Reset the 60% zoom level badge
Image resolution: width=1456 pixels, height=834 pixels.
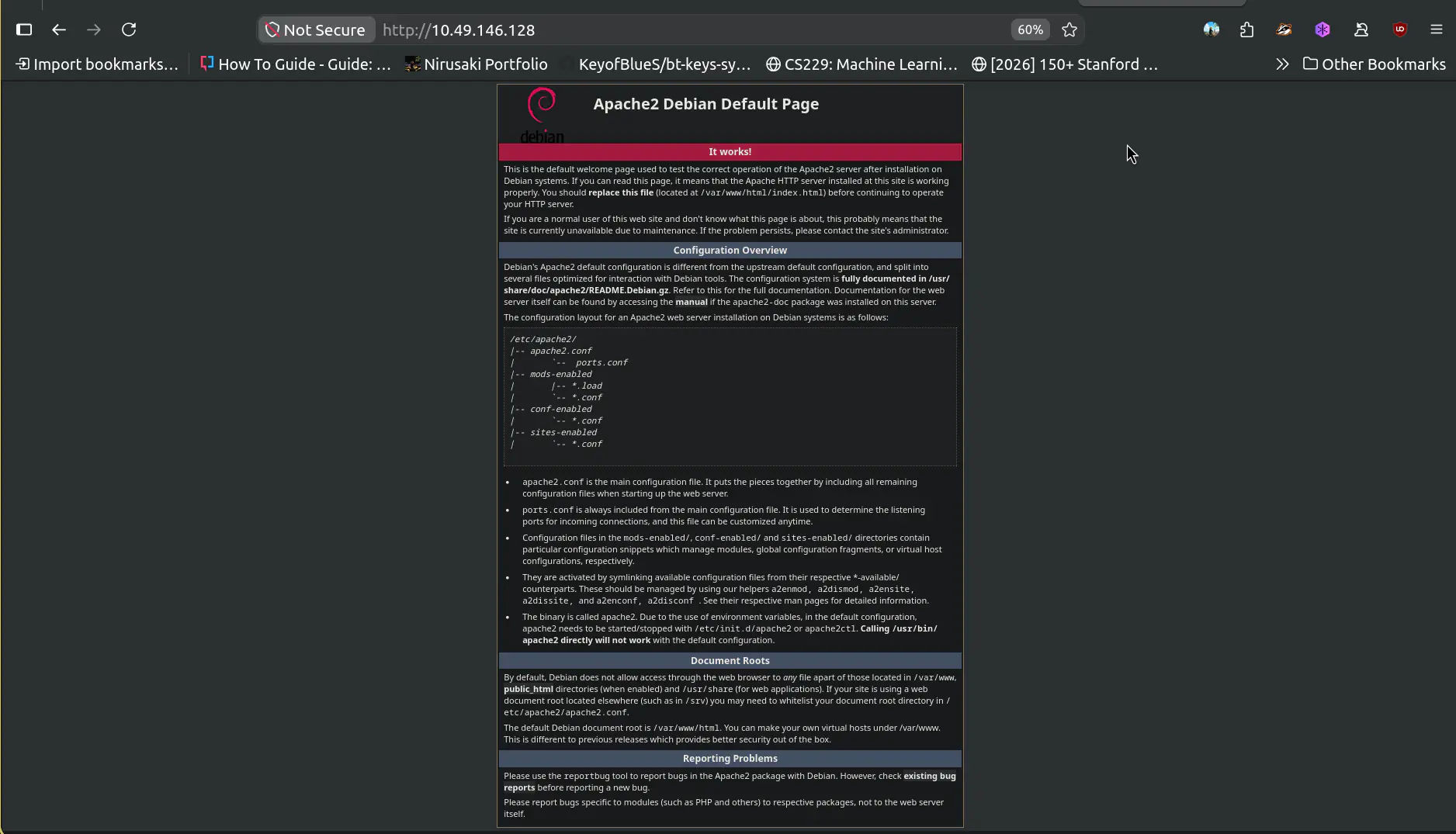(1030, 29)
